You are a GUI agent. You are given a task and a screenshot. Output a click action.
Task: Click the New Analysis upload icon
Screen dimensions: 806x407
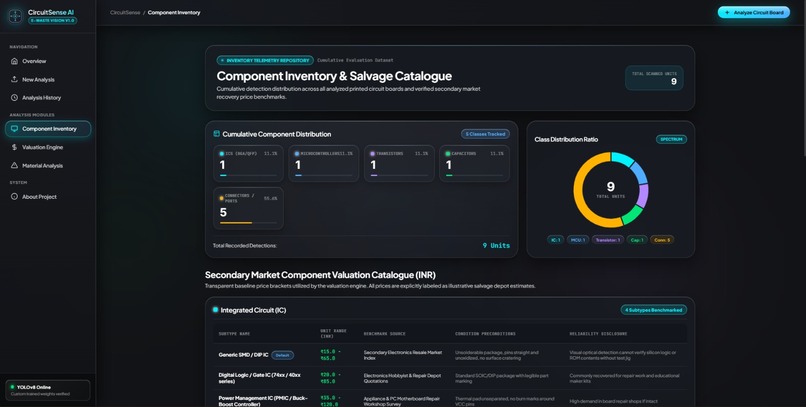point(14,79)
